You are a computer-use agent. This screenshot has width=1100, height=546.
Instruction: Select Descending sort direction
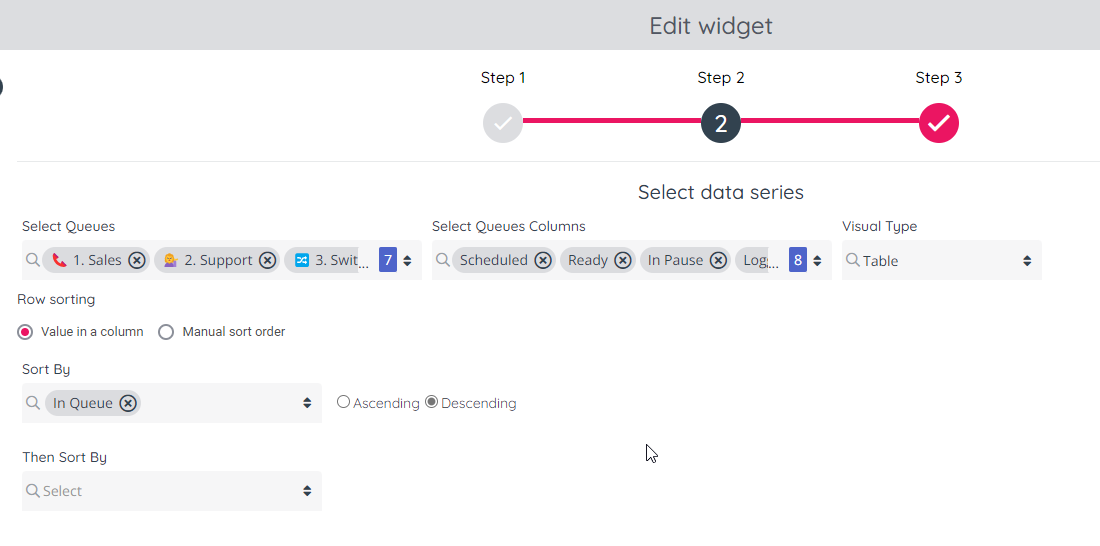coord(432,402)
